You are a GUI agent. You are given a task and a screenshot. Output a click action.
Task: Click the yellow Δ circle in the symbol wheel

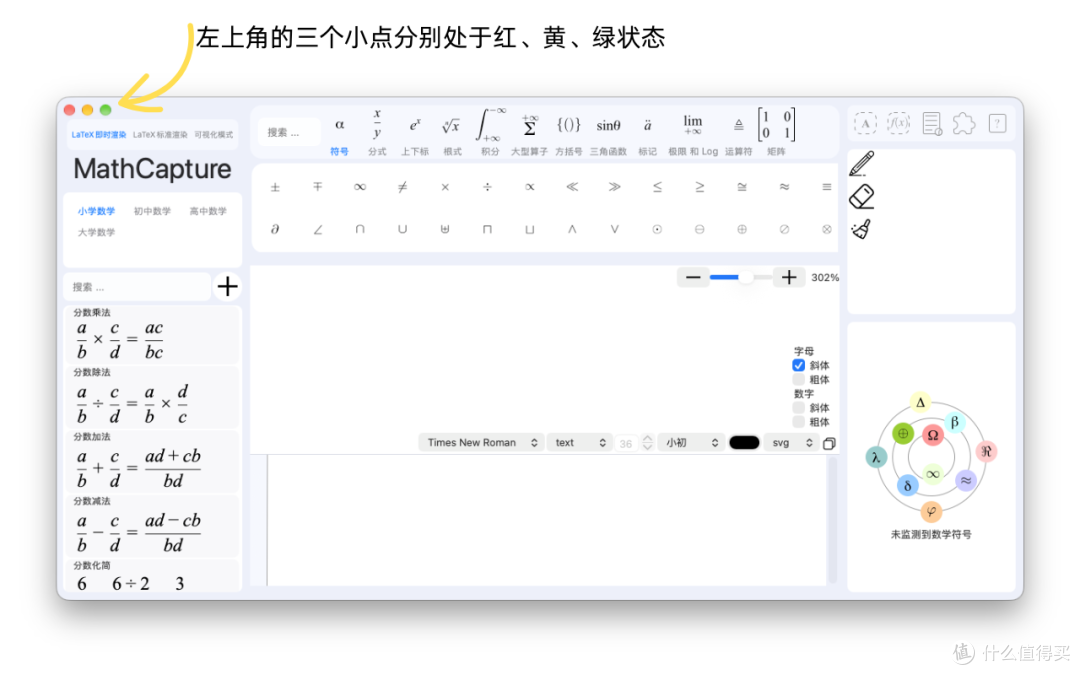pyautogui.click(x=920, y=403)
